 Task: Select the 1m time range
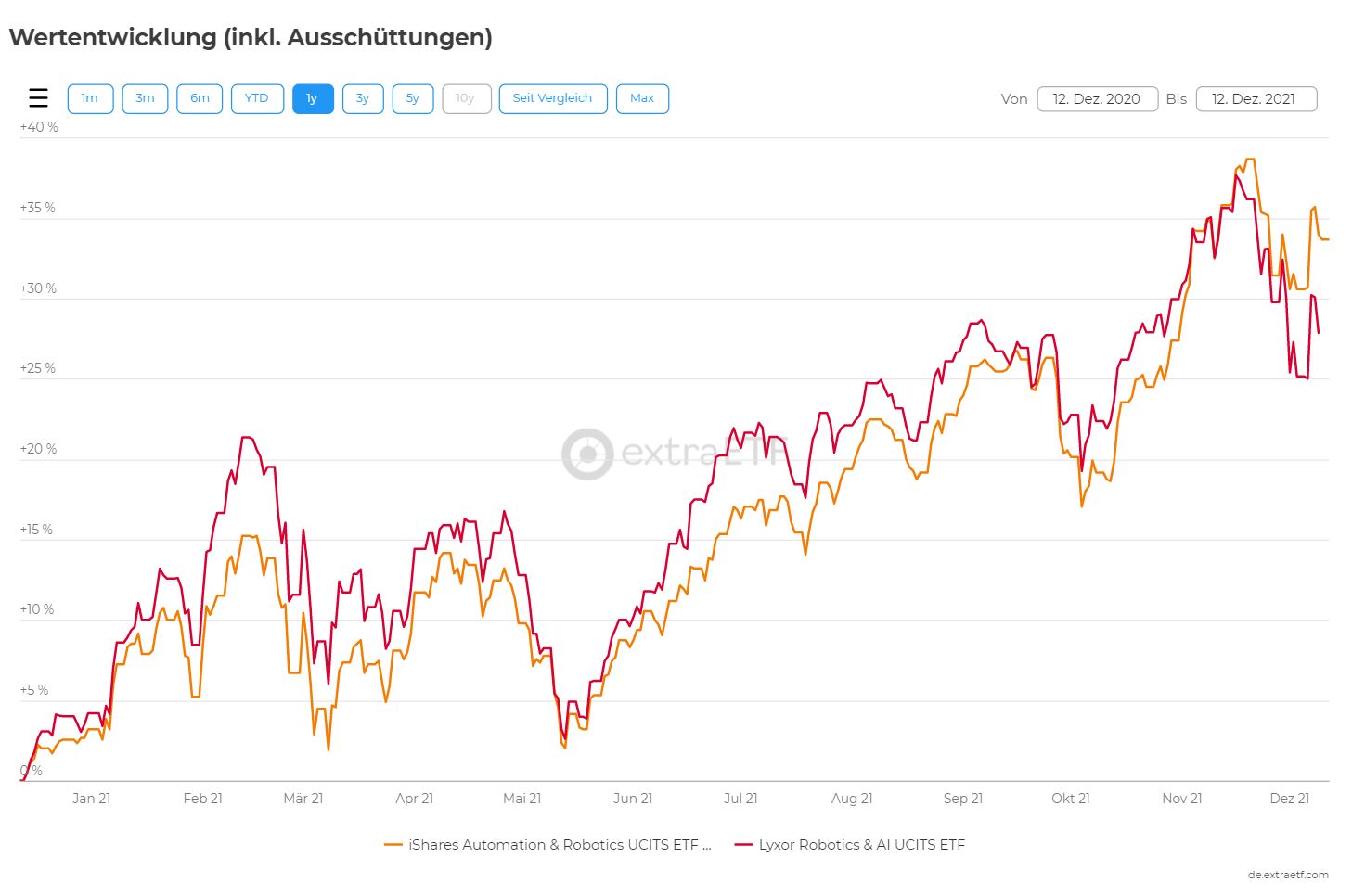(90, 98)
